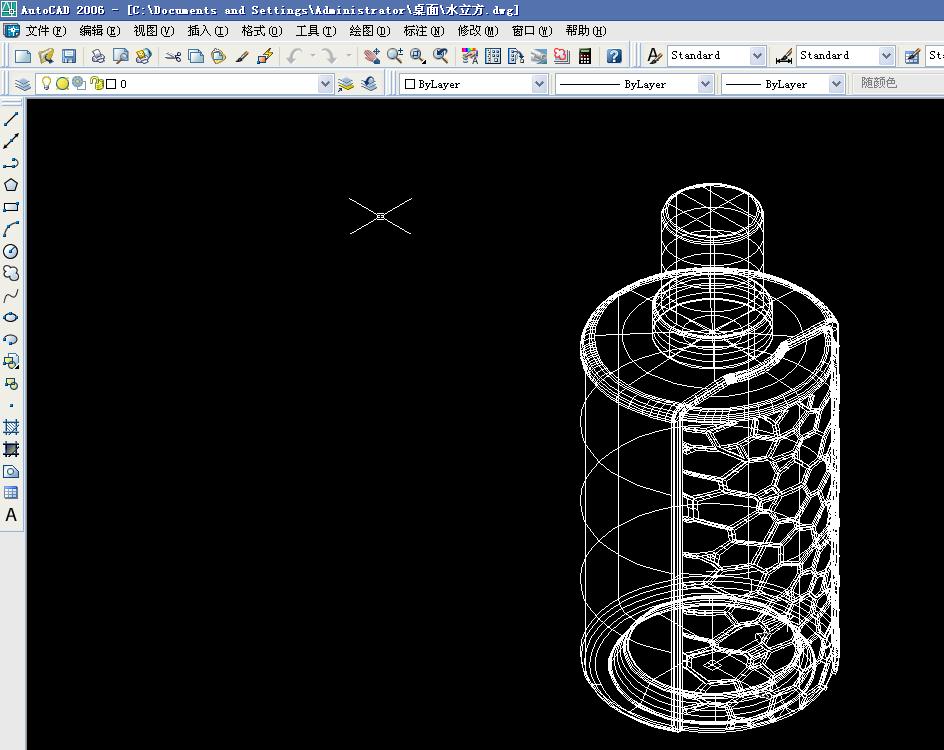Toggle layer 0 lock padlock icon
Viewport: 944px width, 750px height.
click(96, 84)
